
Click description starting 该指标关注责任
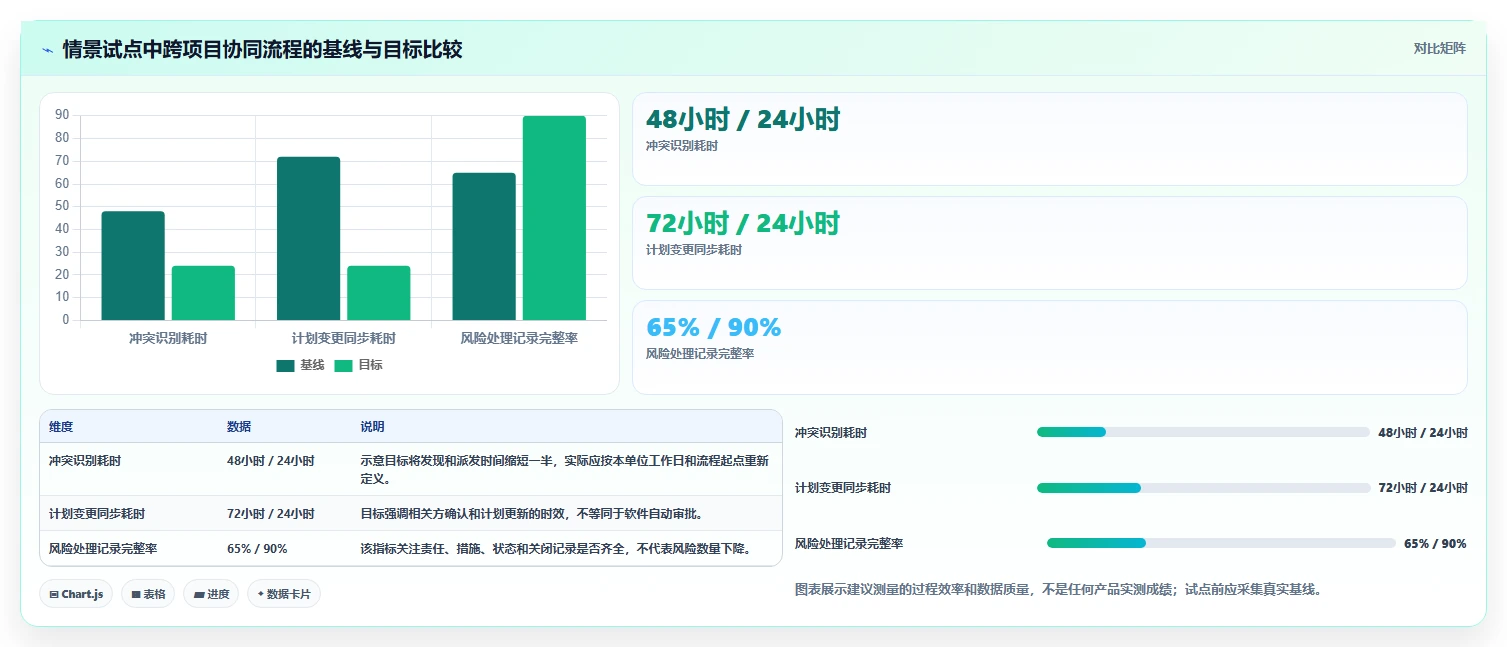tap(556, 549)
